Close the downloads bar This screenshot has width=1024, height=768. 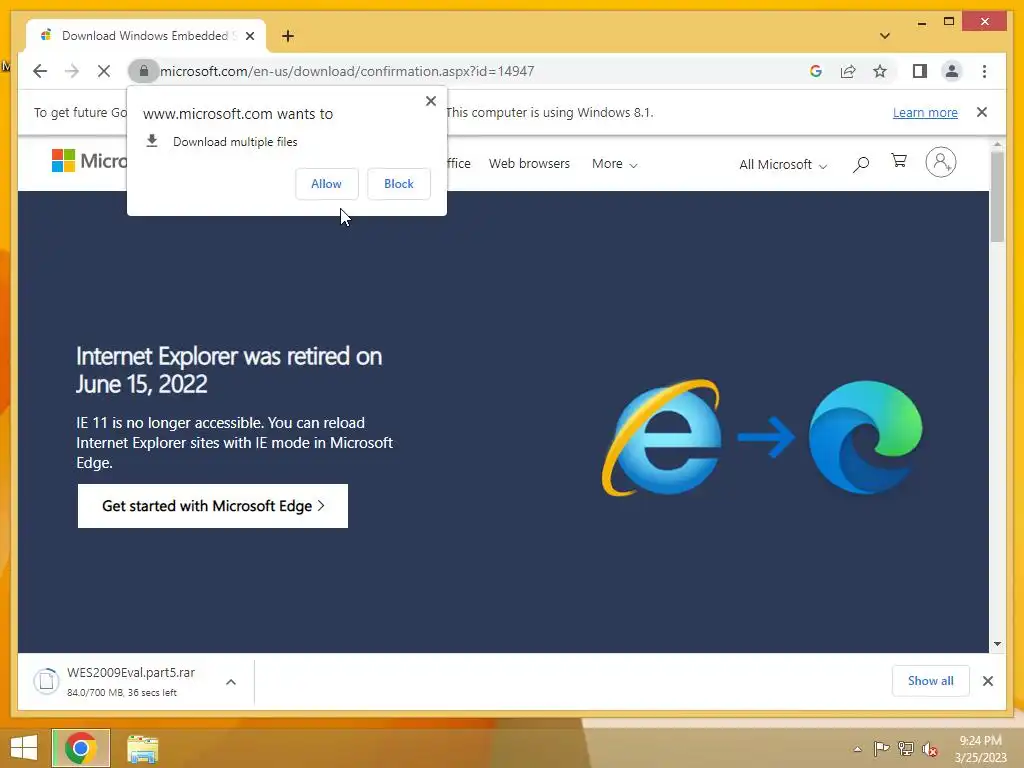point(988,681)
